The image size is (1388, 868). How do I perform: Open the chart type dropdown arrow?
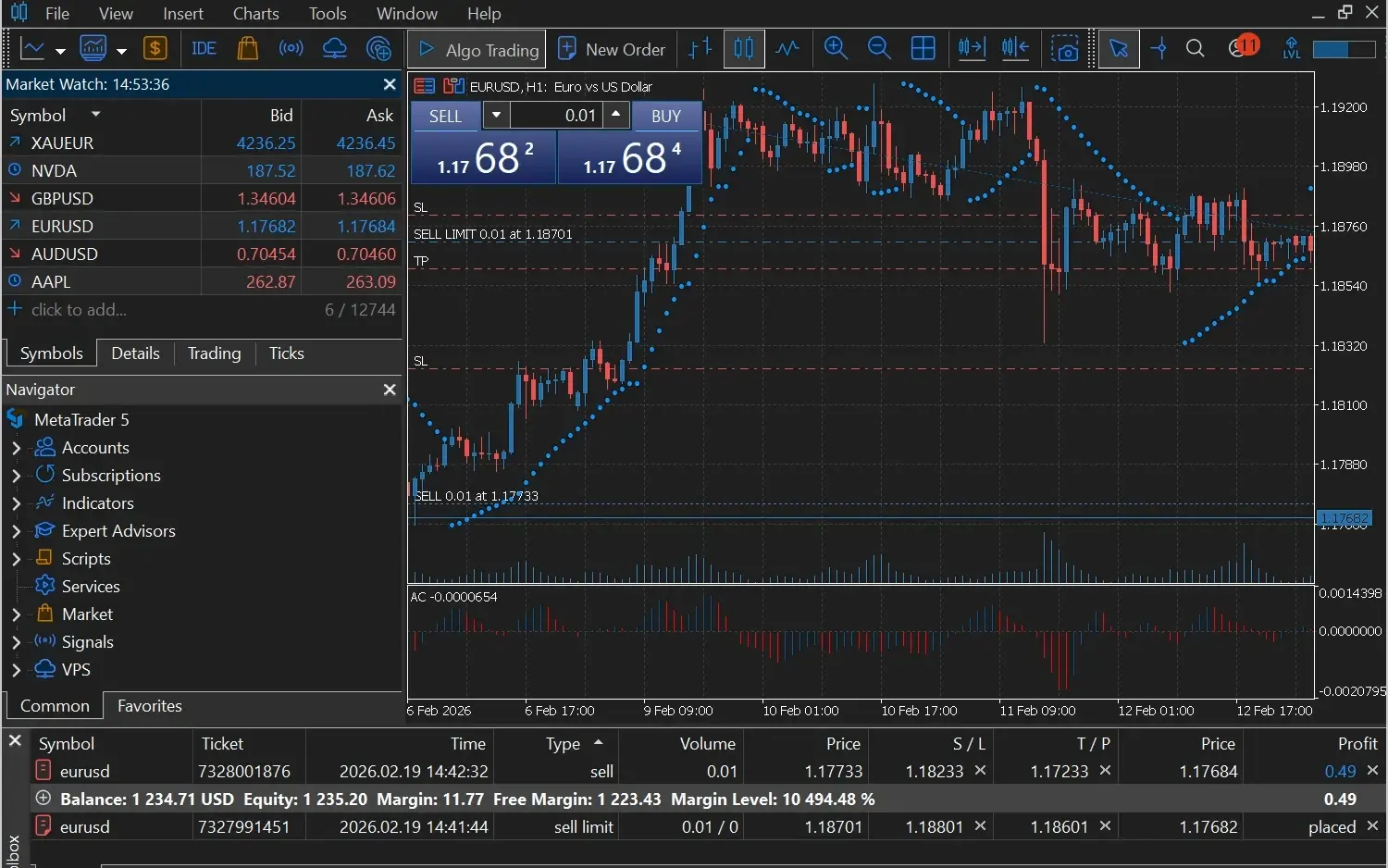[60, 51]
